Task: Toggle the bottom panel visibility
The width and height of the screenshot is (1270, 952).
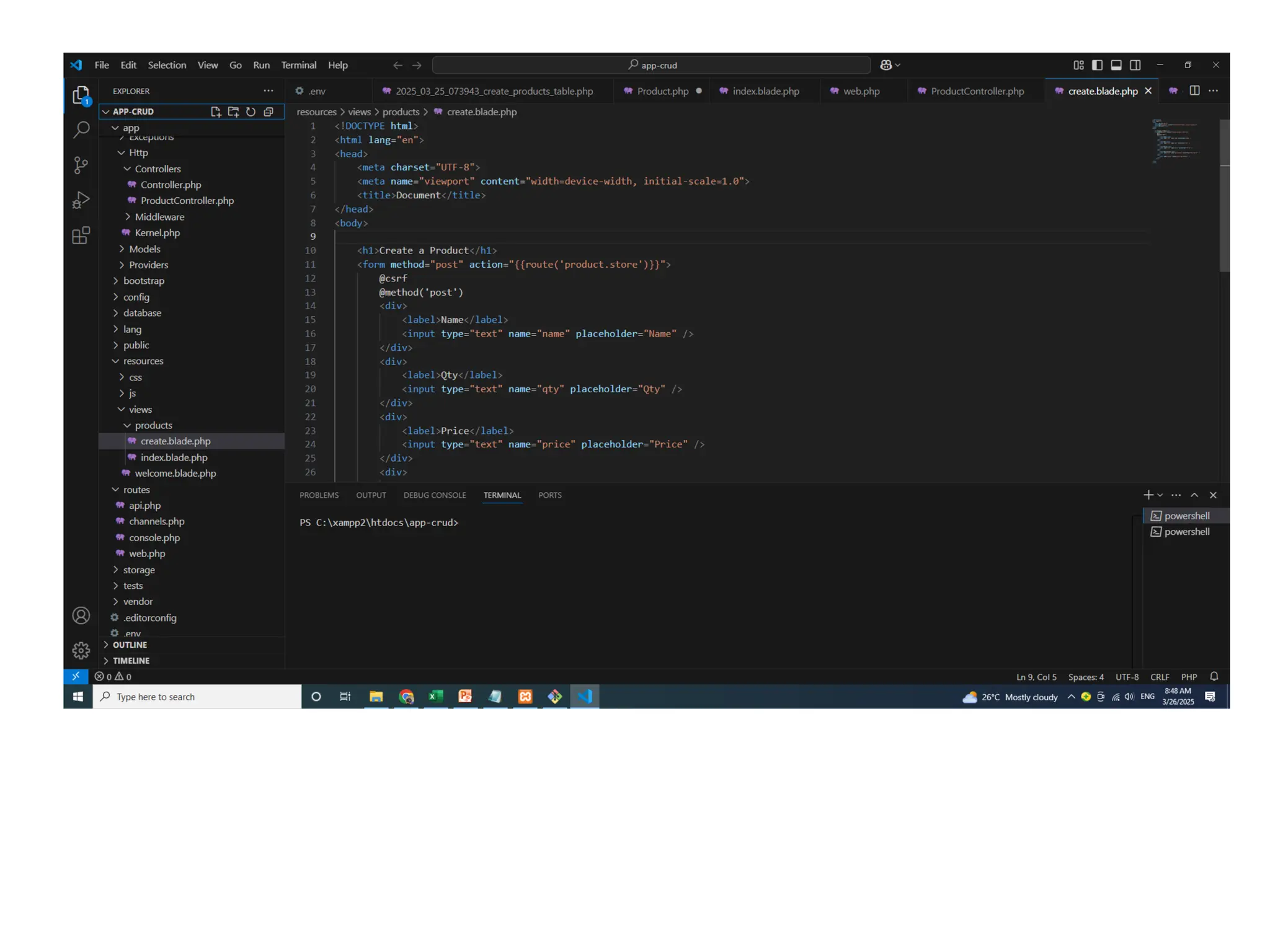Action: click(1116, 65)
